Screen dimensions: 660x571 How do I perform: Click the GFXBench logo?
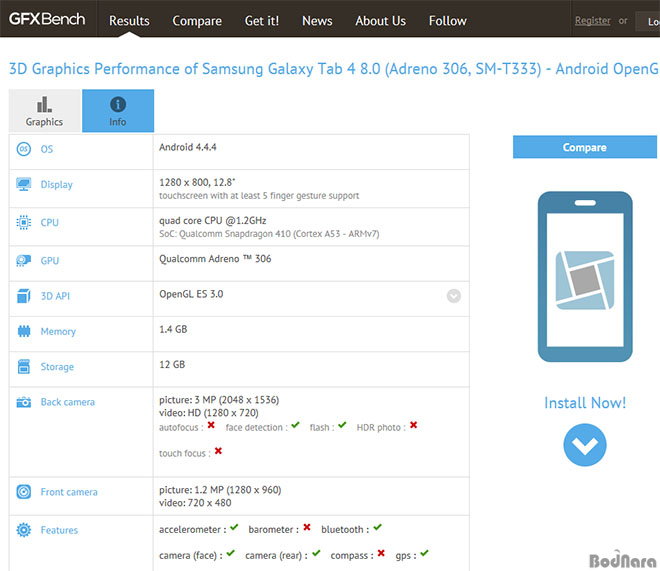coord(47,19)
